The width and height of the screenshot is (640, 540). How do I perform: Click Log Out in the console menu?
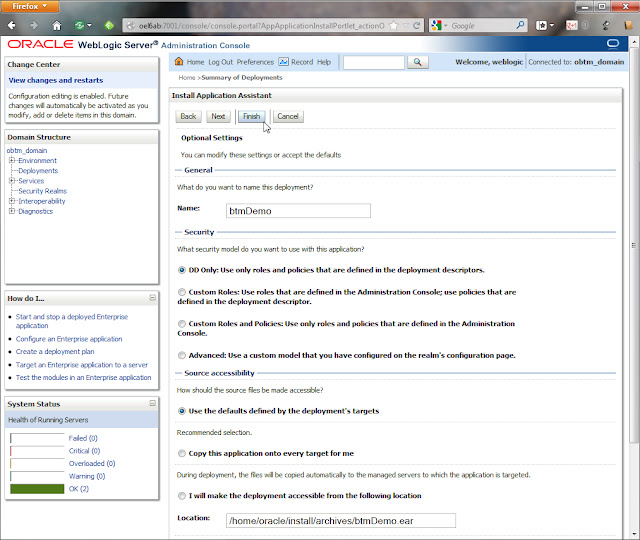point(220,62)
